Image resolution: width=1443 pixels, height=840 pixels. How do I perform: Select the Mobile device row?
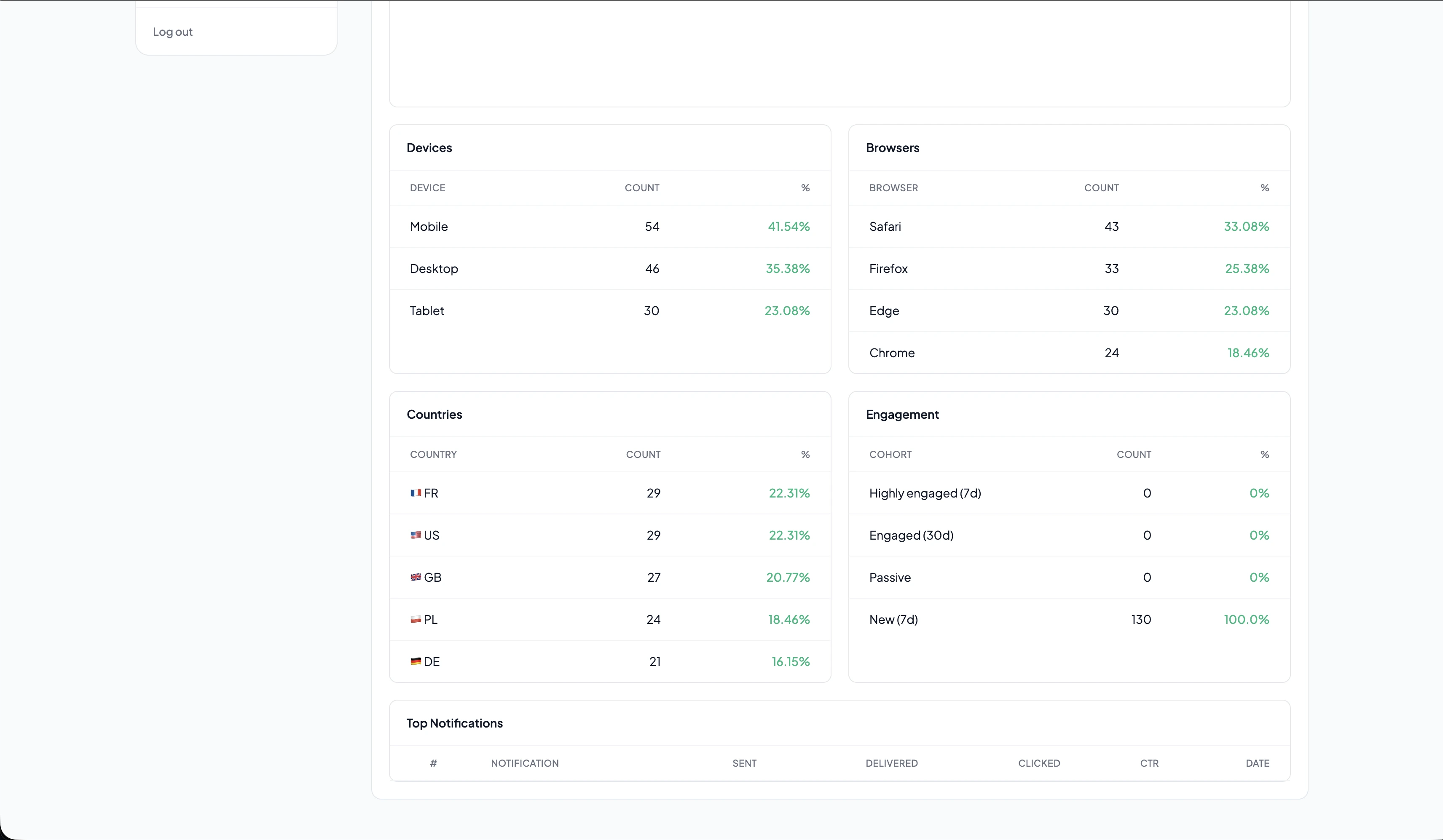[x=609, y=227]
